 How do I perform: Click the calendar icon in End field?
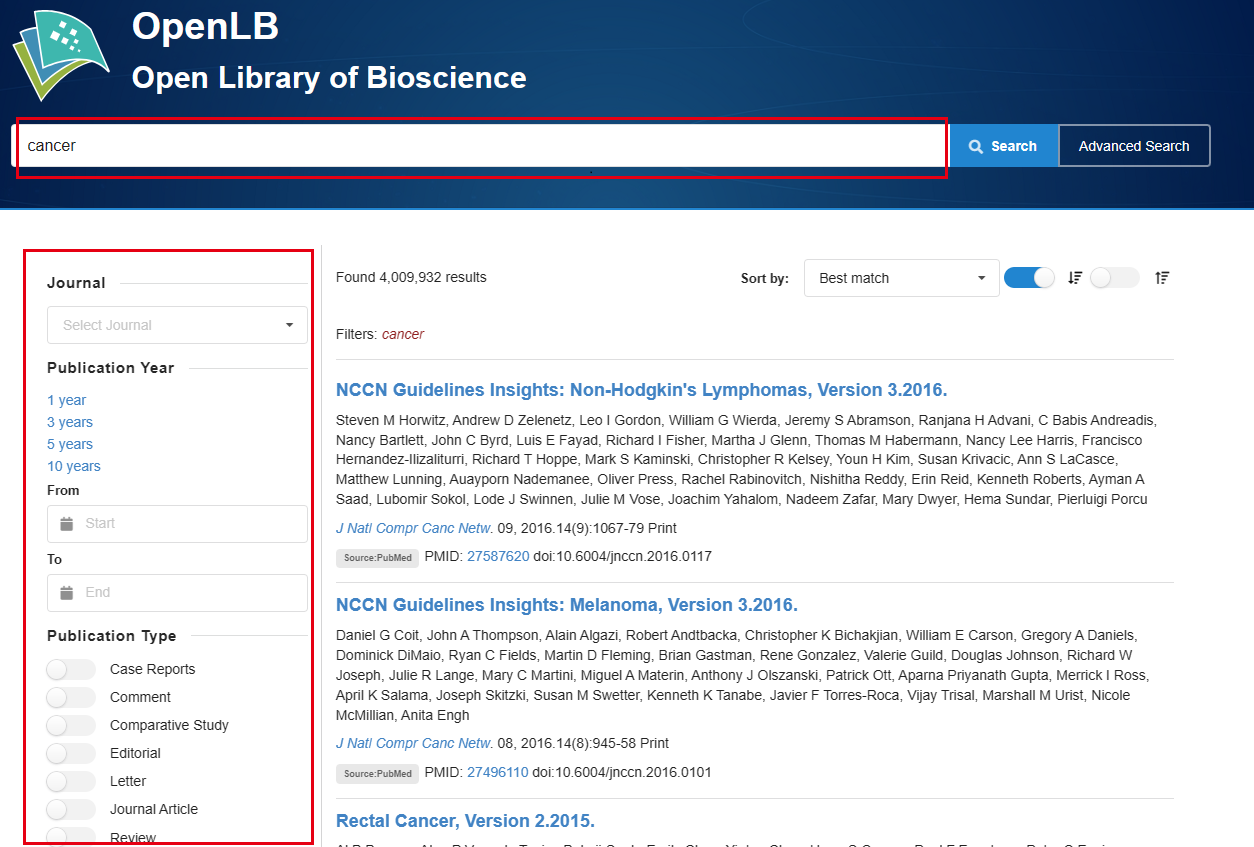tap(67, 593)
